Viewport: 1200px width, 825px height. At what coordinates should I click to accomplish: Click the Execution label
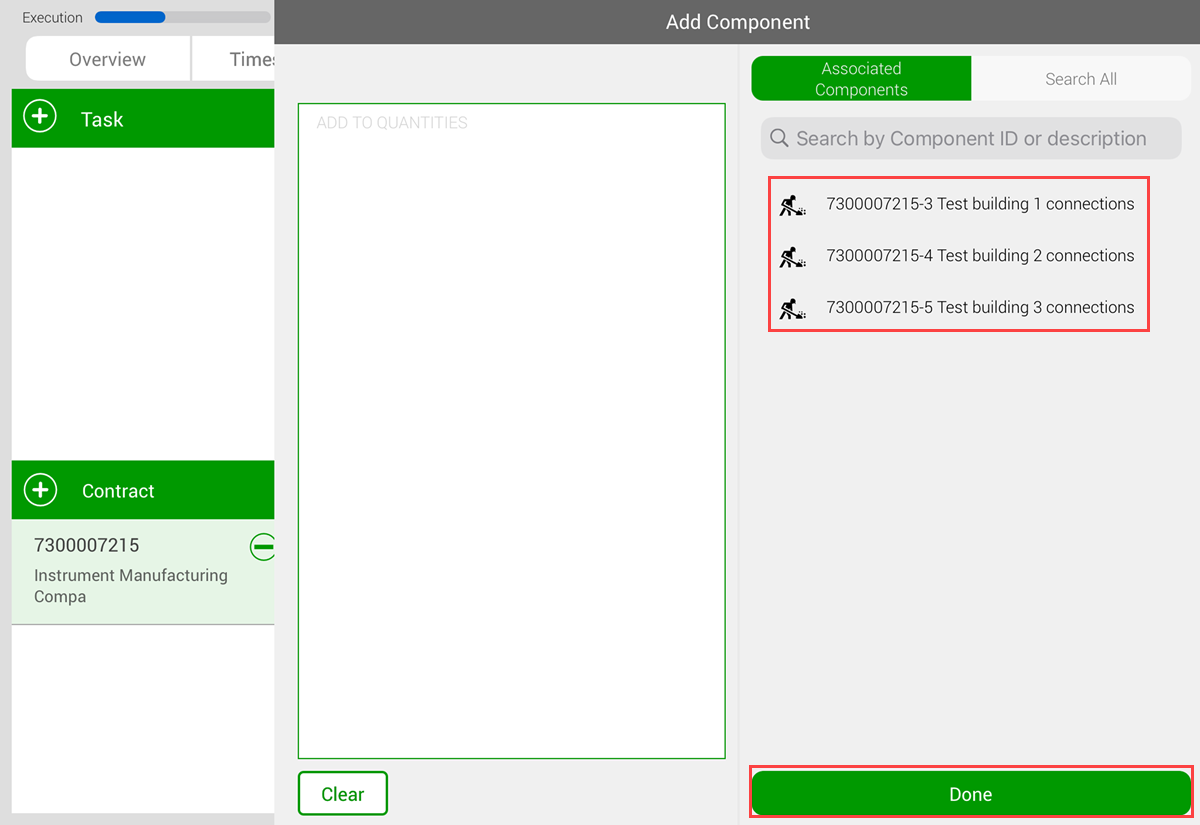[x=52, y=18]
